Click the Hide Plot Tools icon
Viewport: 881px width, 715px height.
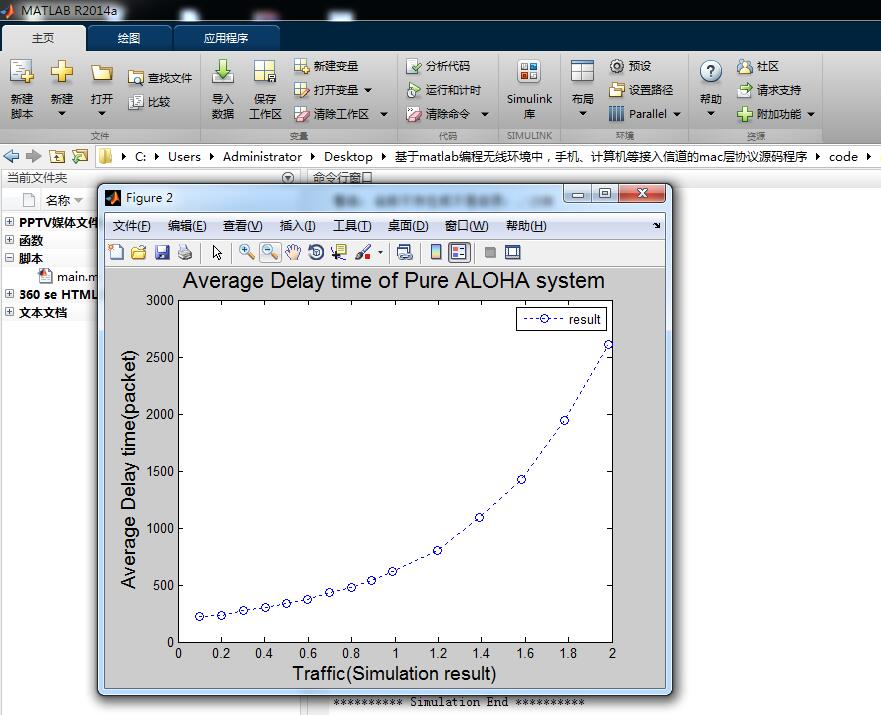coord(490,252)
